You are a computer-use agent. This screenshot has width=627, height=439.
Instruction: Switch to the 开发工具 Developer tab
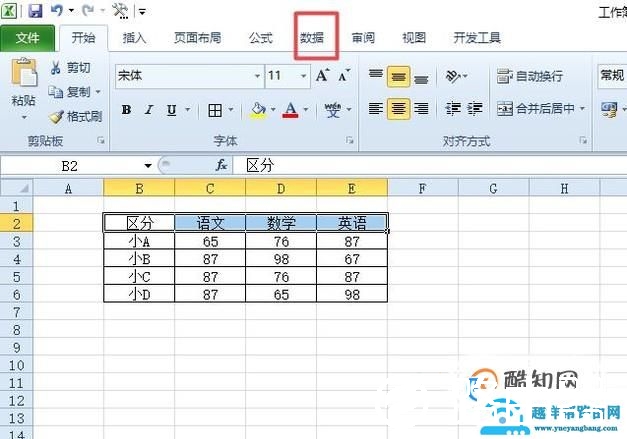[x=477, y=38]
